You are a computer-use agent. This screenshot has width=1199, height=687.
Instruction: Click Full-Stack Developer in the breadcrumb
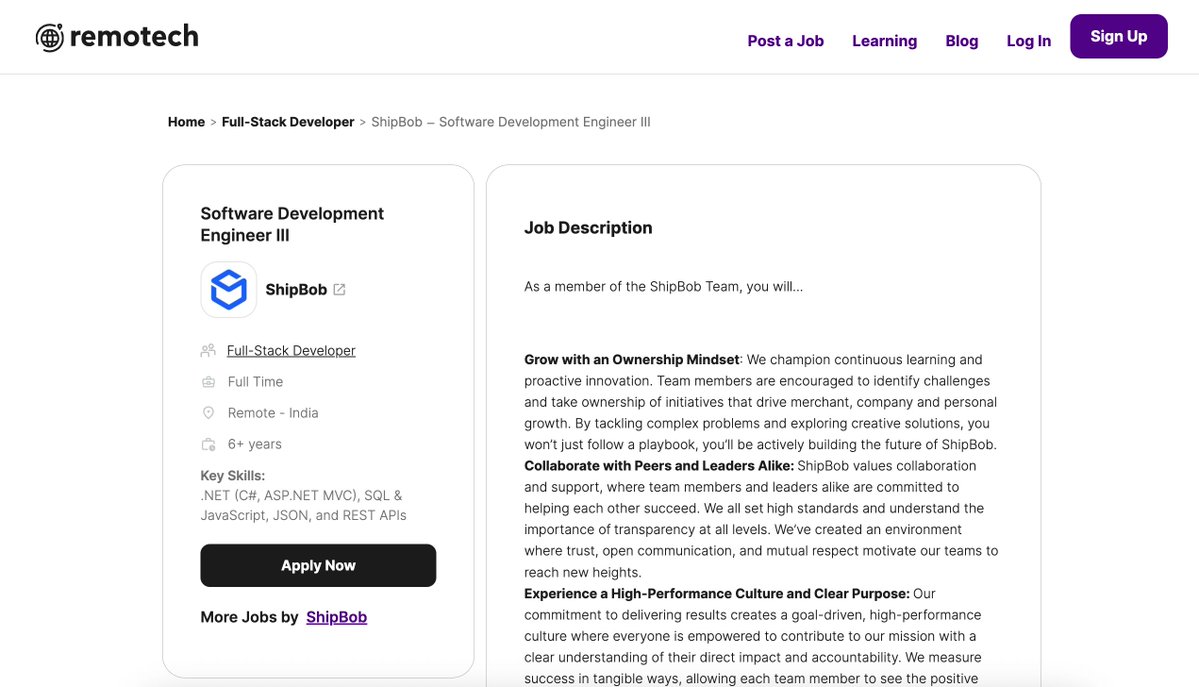(x=288, y=120)
